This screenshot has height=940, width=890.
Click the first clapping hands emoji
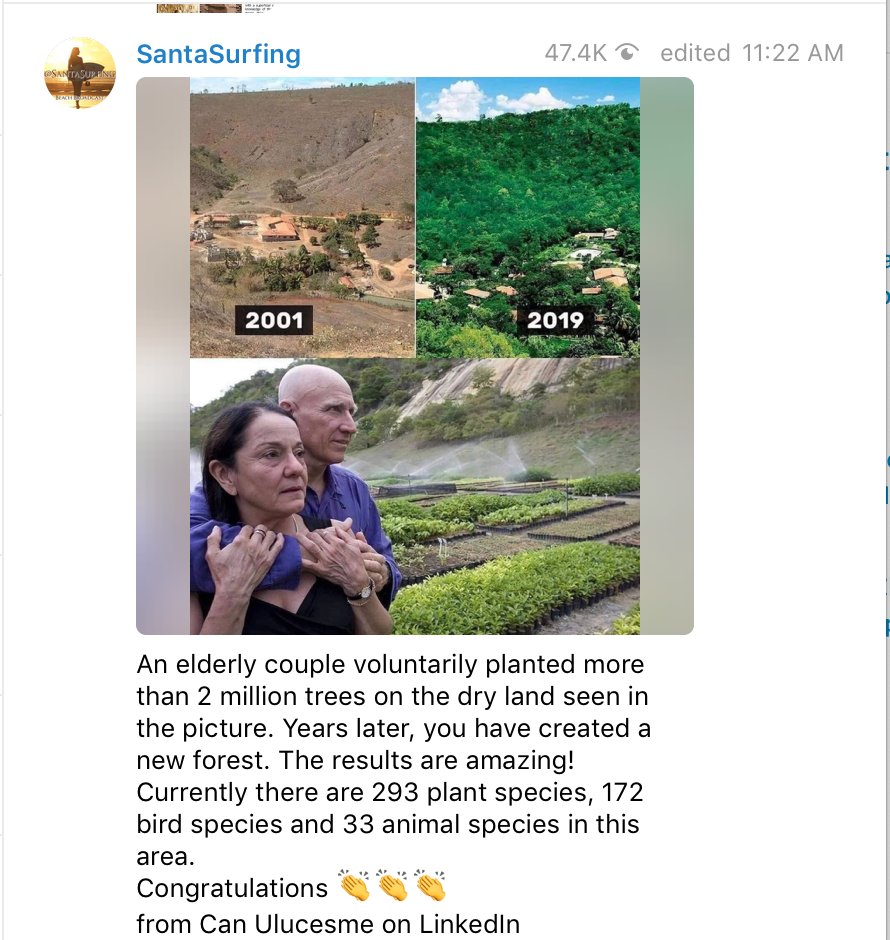click(354, 887)
